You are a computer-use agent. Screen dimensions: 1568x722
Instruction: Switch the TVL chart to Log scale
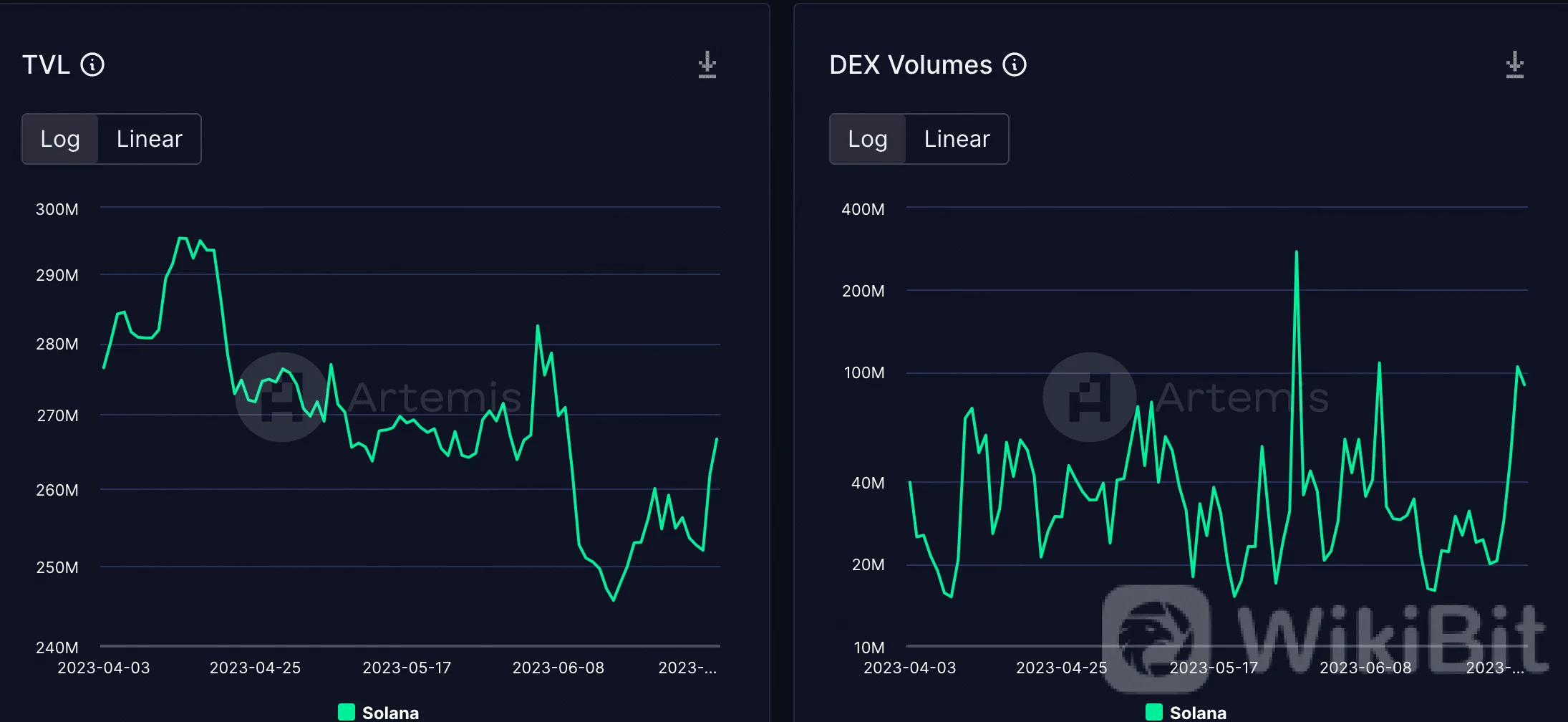pos(60,139)
